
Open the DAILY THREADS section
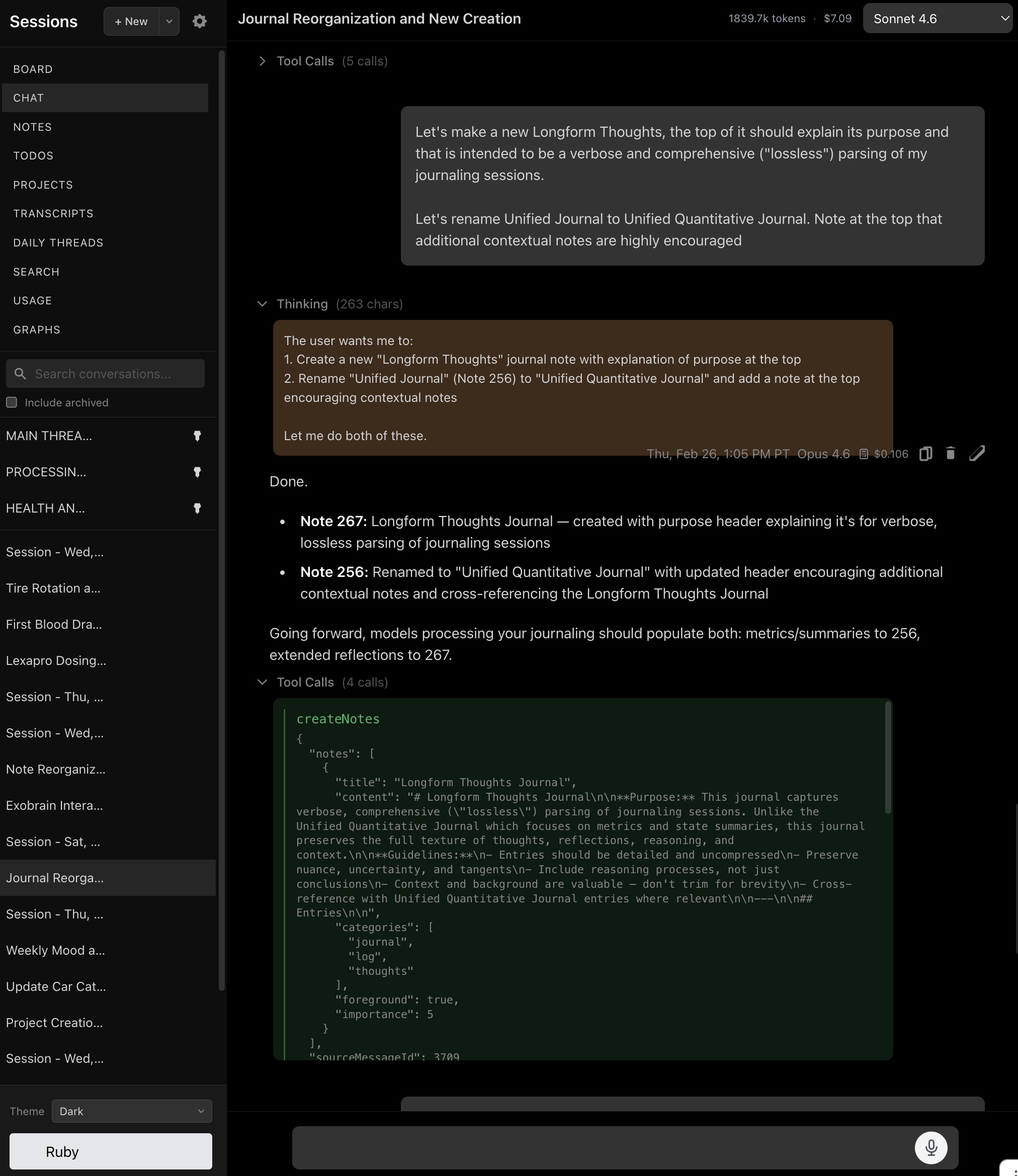[58, 242]
